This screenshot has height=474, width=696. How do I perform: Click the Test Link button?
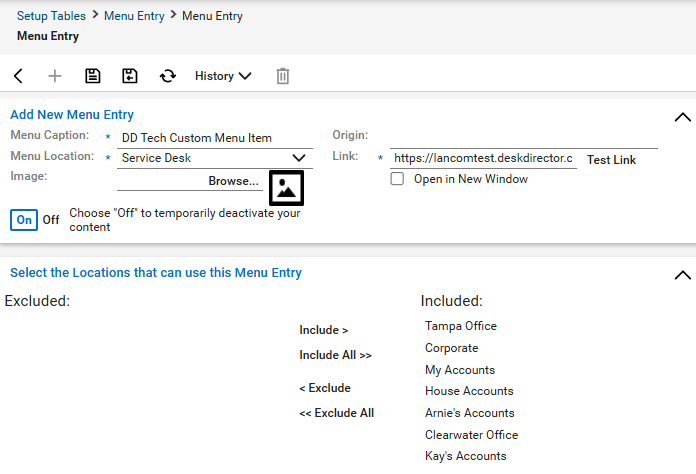coord(611,160)
